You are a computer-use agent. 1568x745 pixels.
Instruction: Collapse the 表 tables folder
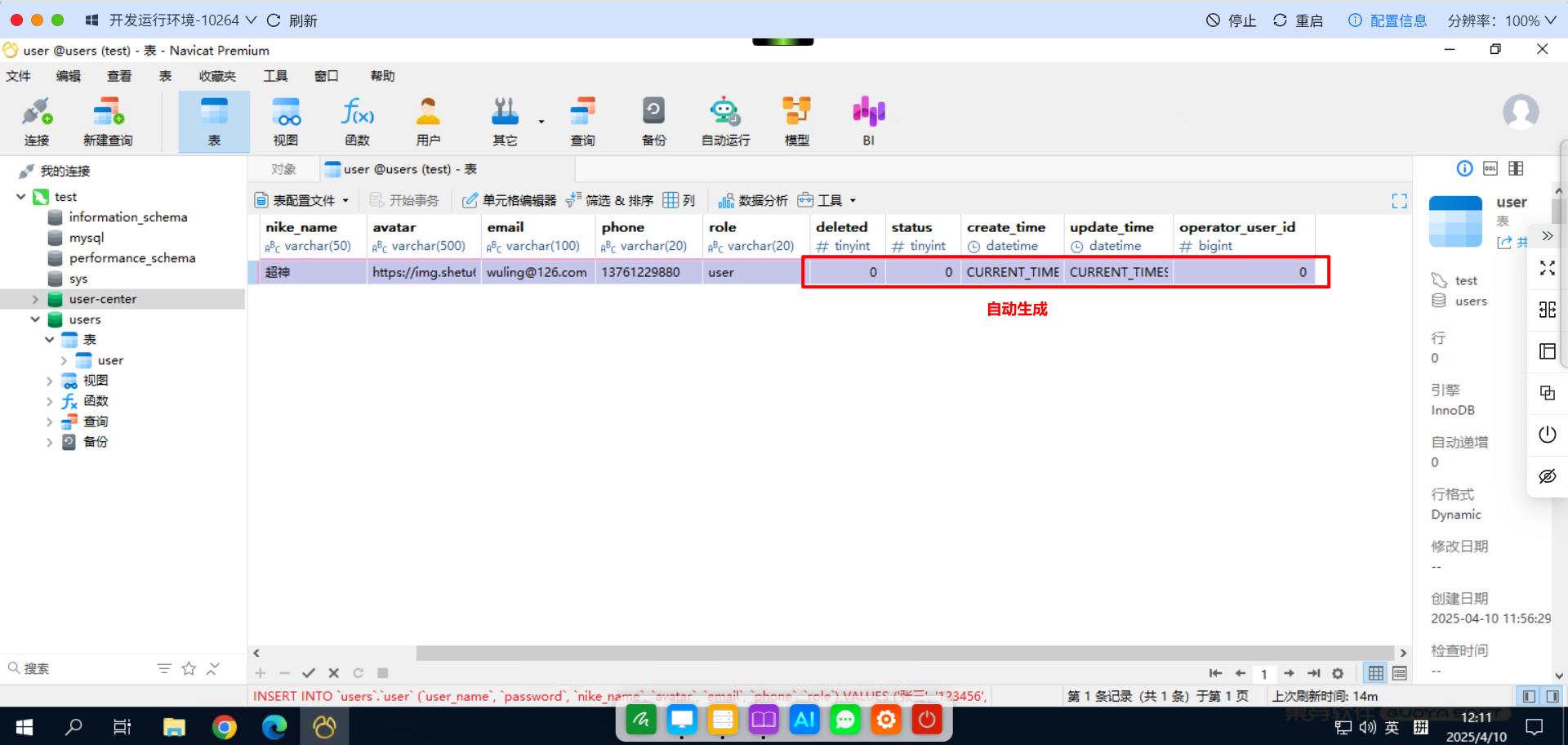pos(50,339)
